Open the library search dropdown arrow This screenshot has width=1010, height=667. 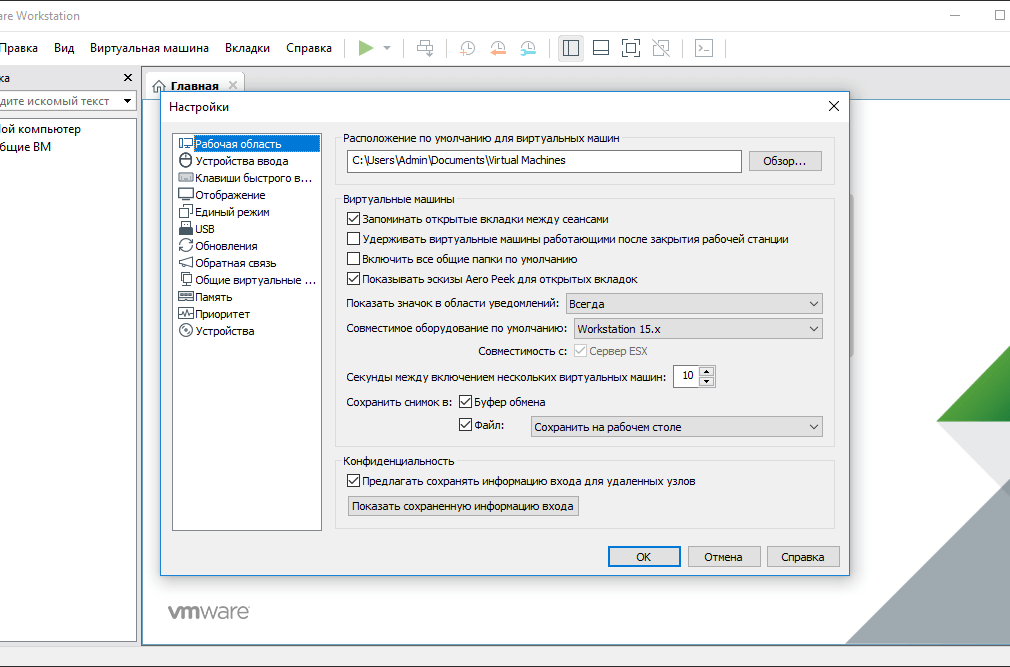(x=128, y=101)
